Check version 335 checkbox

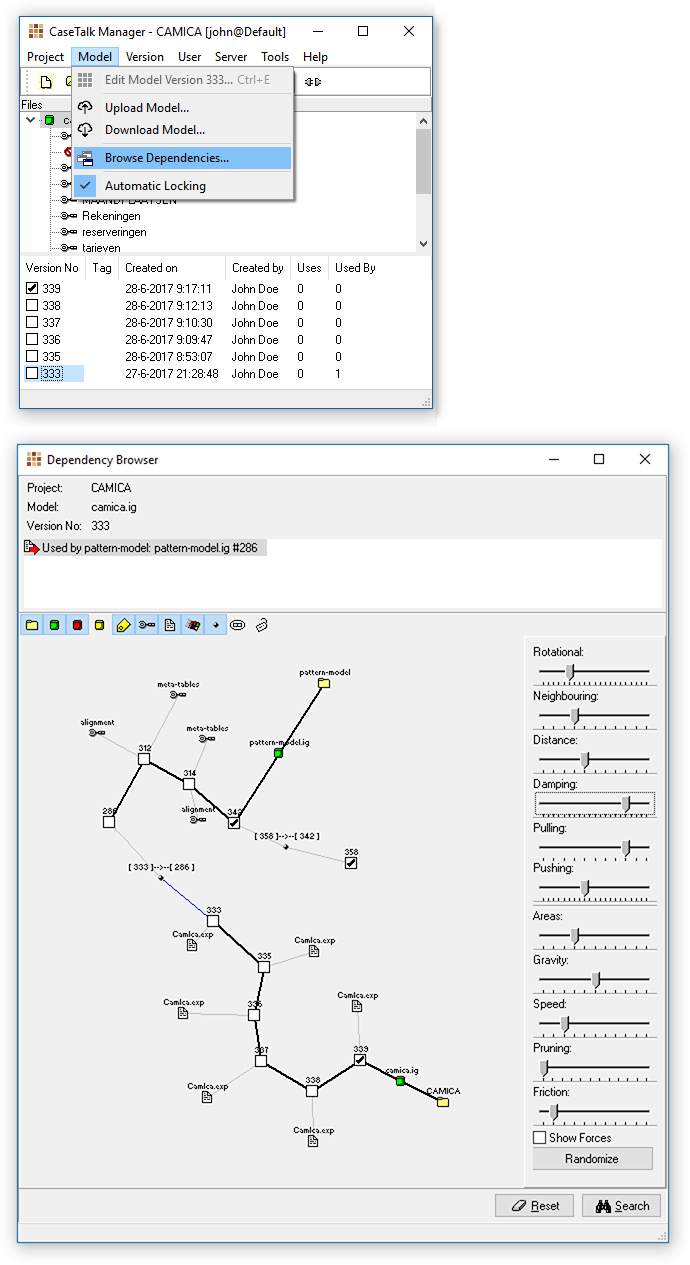pyautogui.click(x=32, y=357)
